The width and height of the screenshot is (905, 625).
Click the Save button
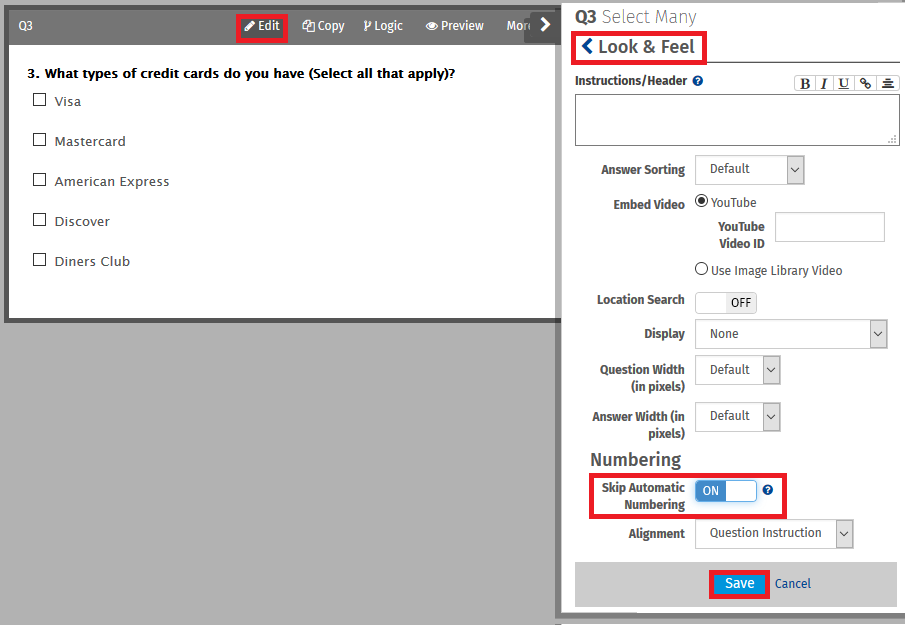coord(739,583)
